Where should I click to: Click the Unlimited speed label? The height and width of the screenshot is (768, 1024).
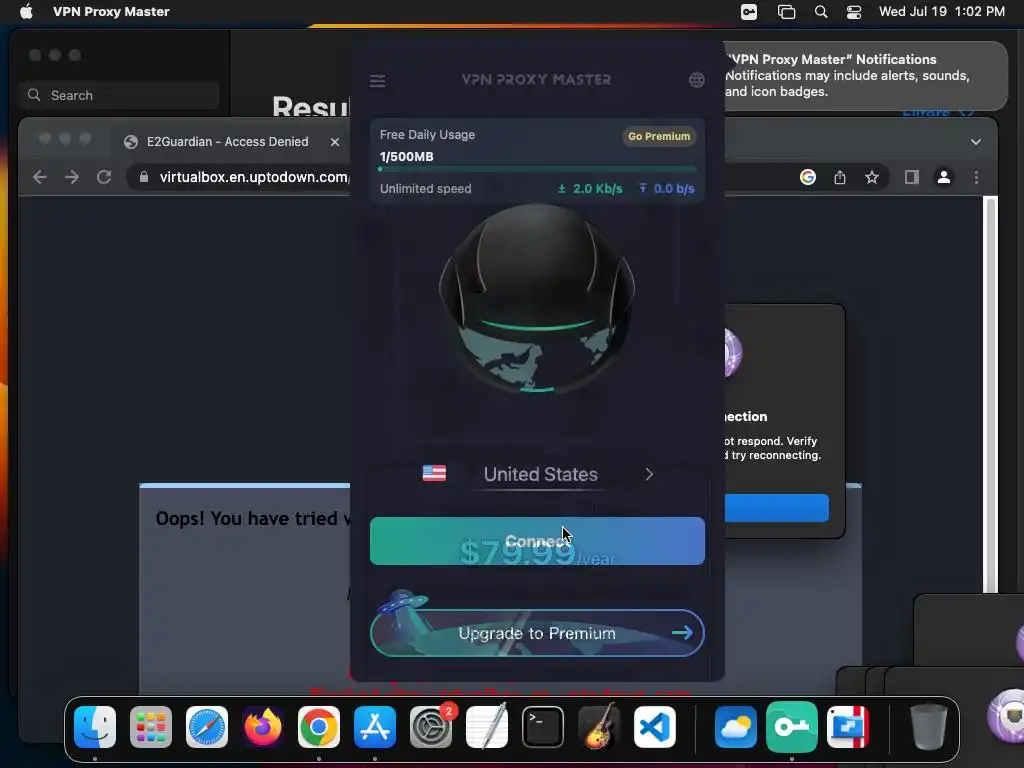coord(426,189)
